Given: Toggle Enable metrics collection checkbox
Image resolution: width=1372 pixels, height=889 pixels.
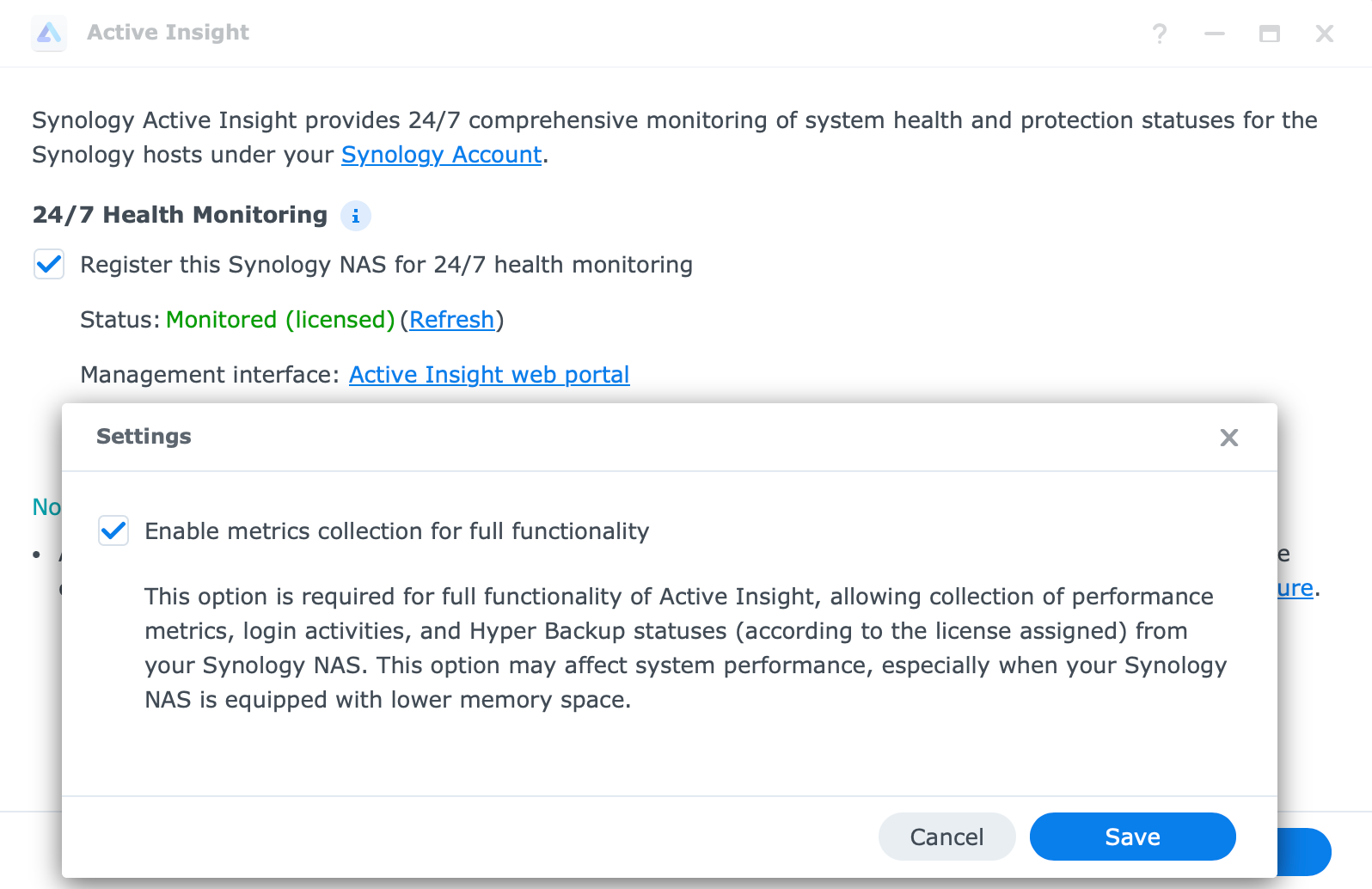Looking at the screenshot, I should (x=113, y=530).
